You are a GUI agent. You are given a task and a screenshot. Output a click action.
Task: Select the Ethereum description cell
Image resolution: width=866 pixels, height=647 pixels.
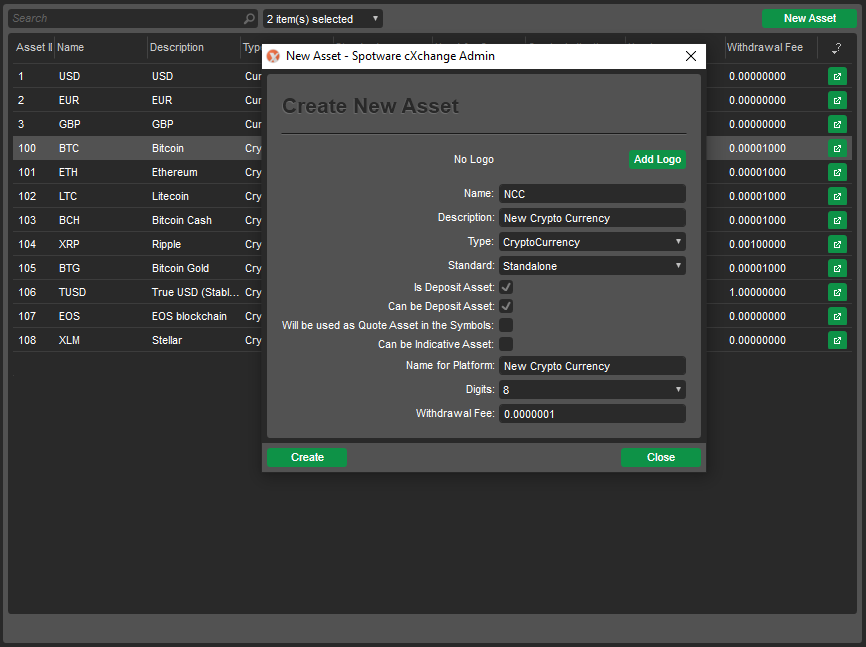[175, 172]
